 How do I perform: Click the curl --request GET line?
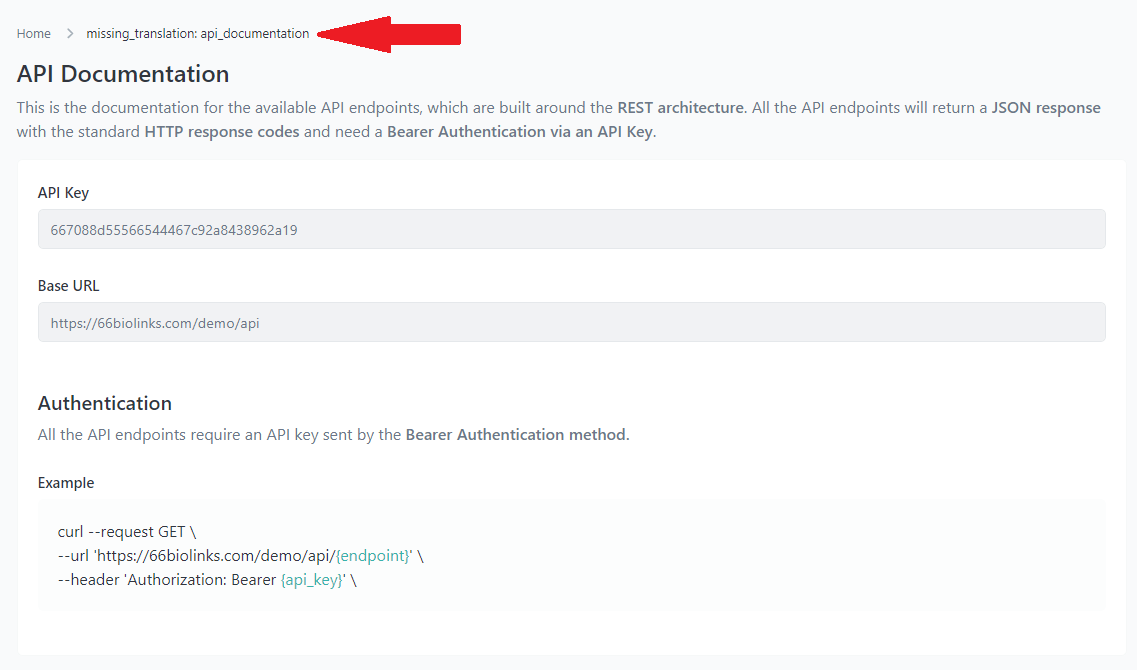pyautogui.click(x=127, y=532)
